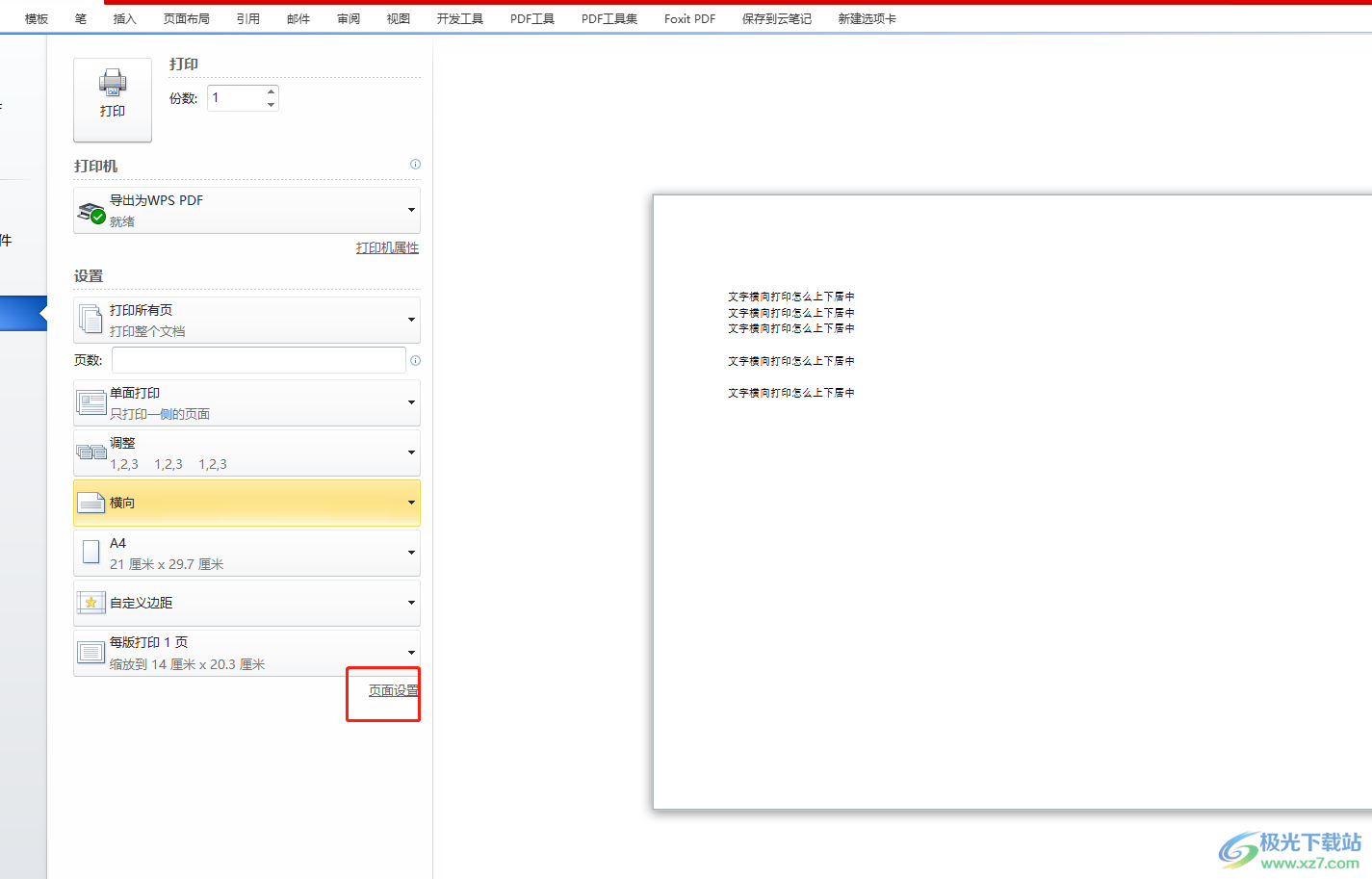Expand the pages per sheet dropdown
This screenshot has width=1372, height=879.
click(411, 653)
